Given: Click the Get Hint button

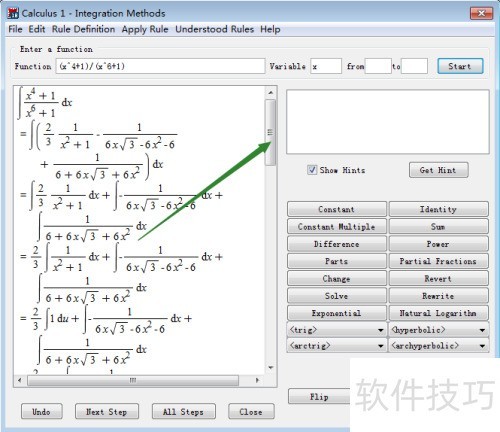Looking at the screenshot, I should [438, 170].
